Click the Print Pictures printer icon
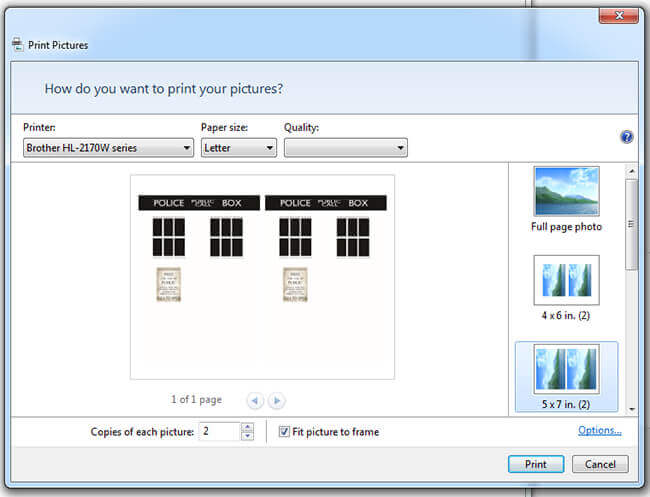 (x=17, y=44)
